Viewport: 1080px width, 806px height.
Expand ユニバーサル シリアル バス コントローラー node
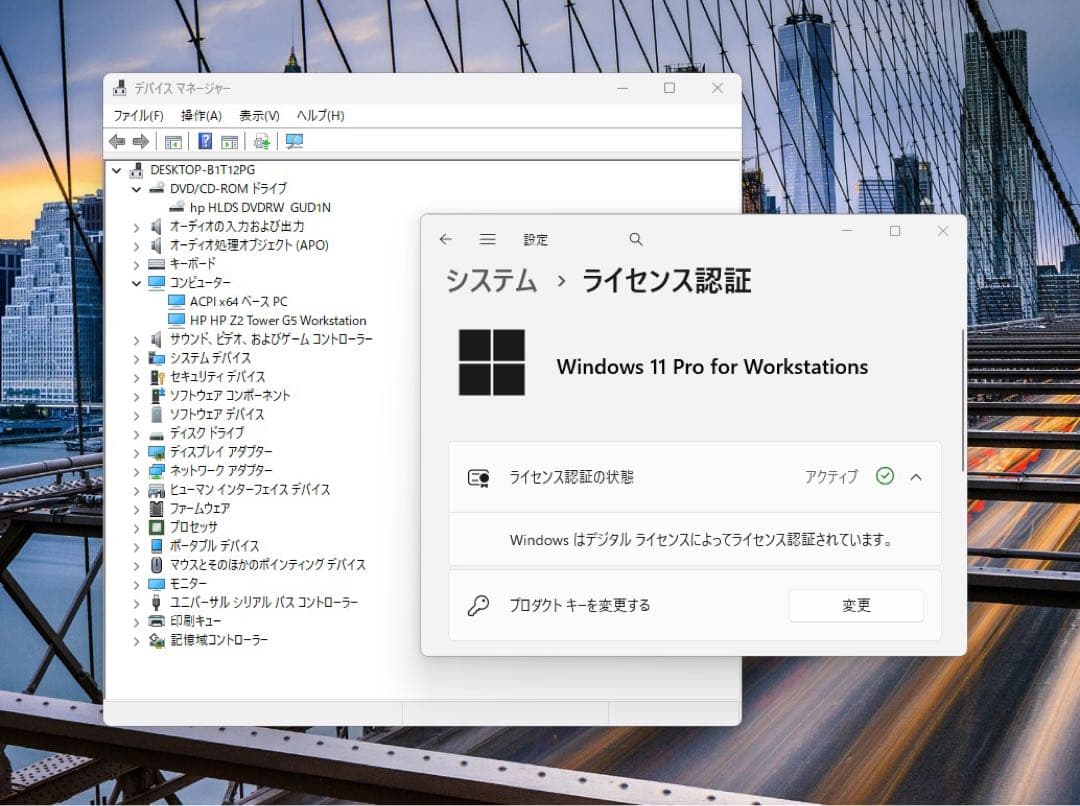[136, 603]
